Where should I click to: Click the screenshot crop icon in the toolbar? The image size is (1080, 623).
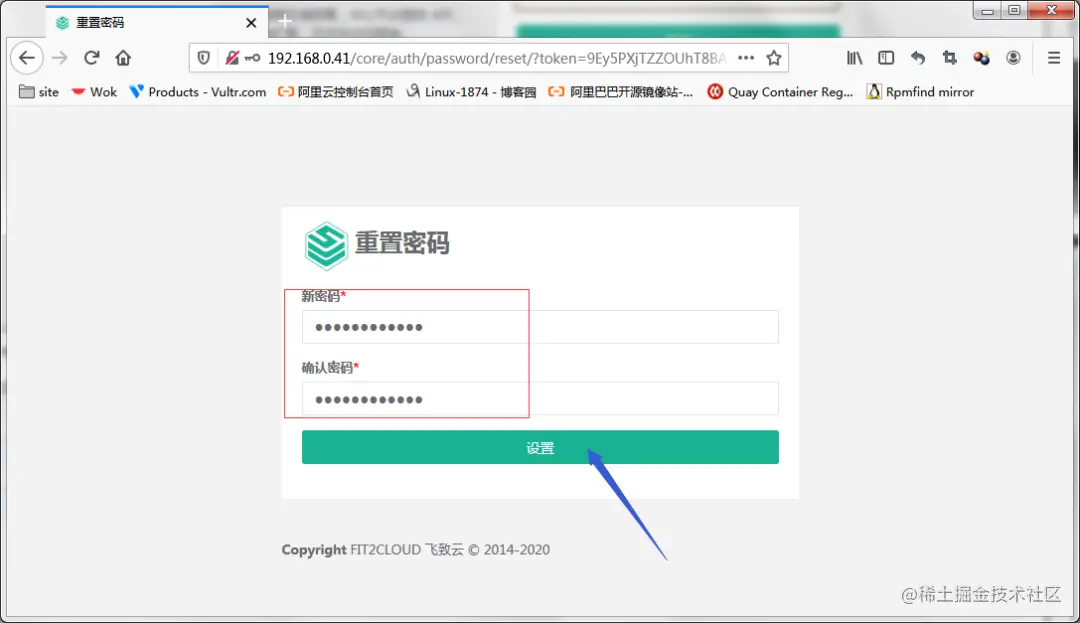[949, 58]
